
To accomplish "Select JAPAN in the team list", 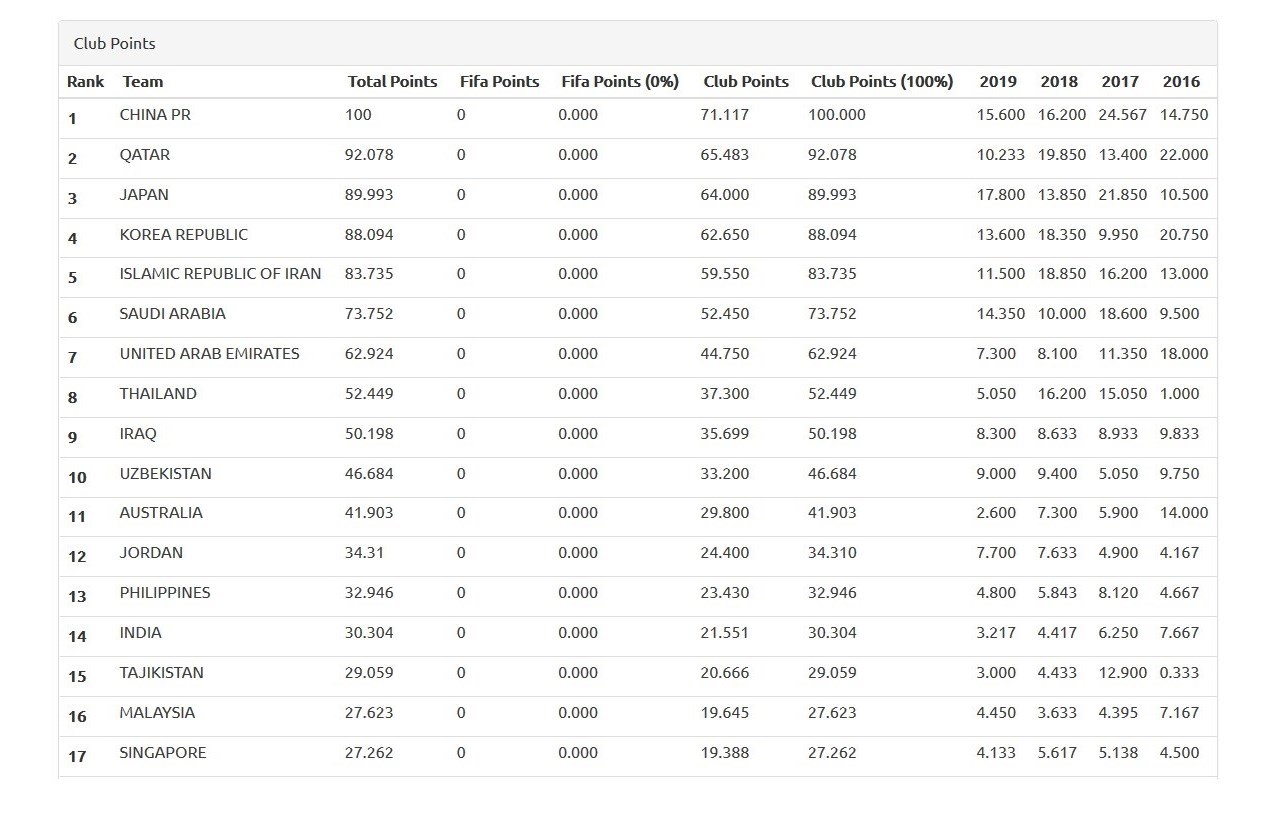I will coord(144,195).
